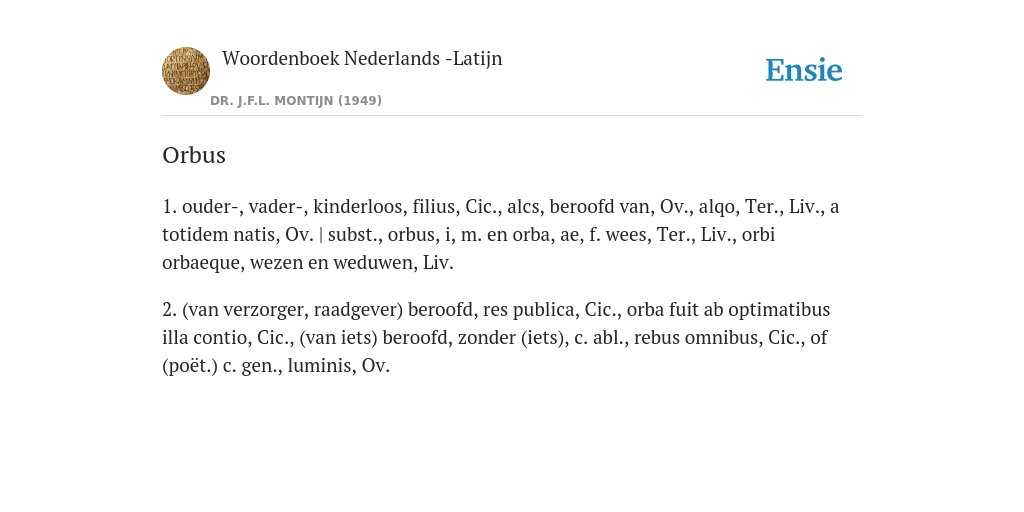The height and width of the screenshot is (512, 1024).
Task: Select author Dr. J.F.L. Montijn (1949)
Action: tap(296, 101)
